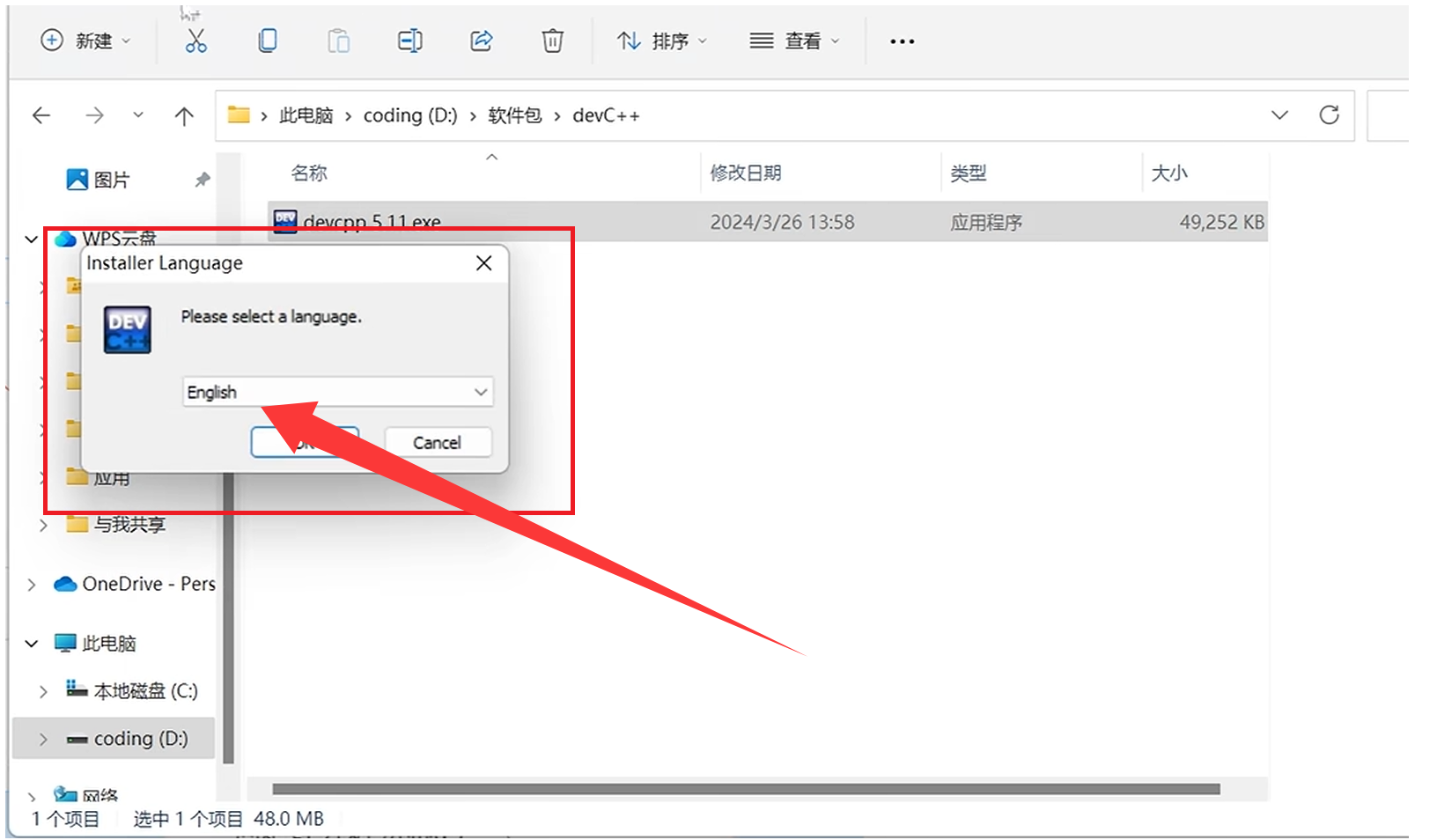This screenshot has width=1437, height=840.
Task: Click the Paste clipboard icon
Action: coord(339,41)
